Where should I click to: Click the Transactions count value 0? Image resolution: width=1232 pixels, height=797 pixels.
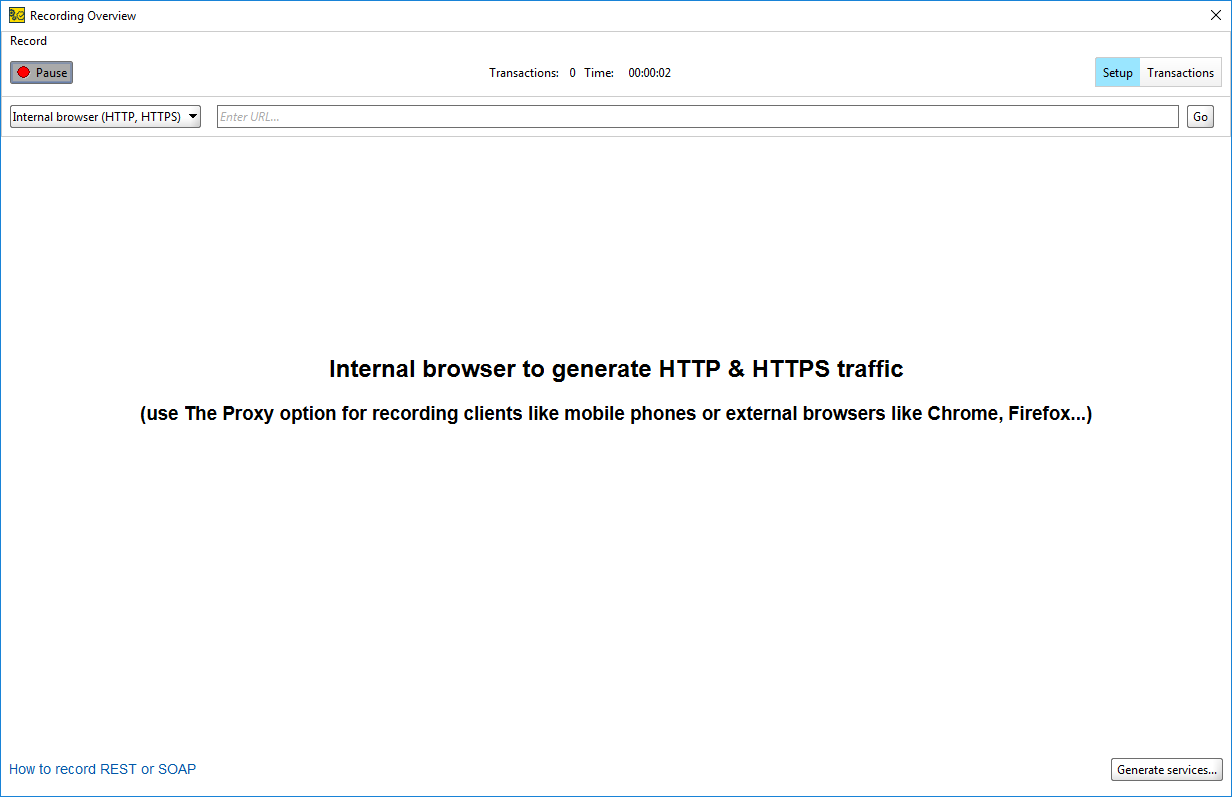(573, 73)
